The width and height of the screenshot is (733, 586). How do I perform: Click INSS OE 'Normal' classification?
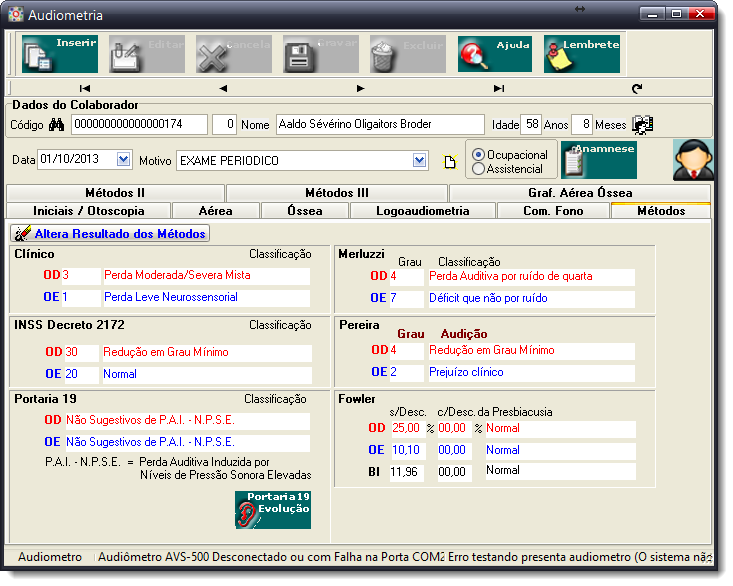pyautogui.click(x=207, y=375)
